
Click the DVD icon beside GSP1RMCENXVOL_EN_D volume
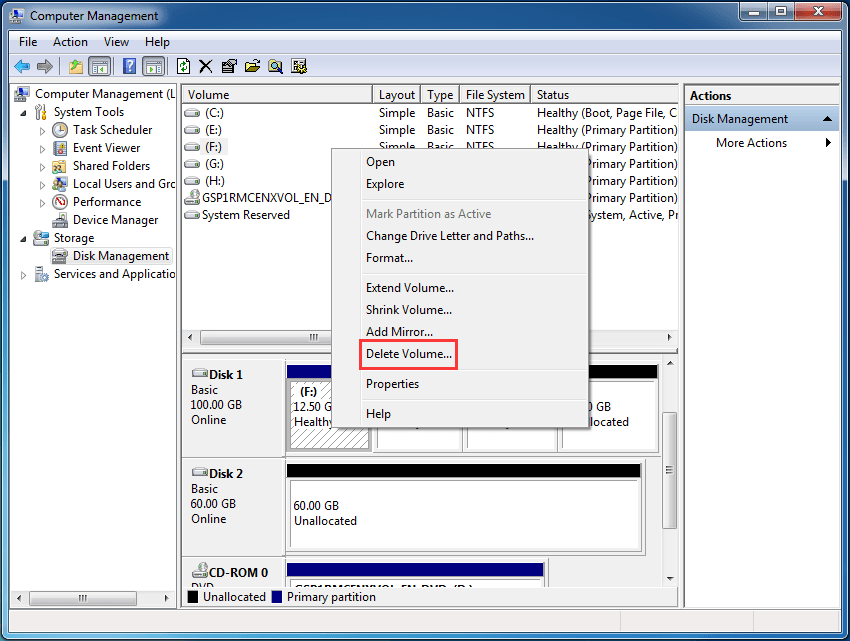192,198
